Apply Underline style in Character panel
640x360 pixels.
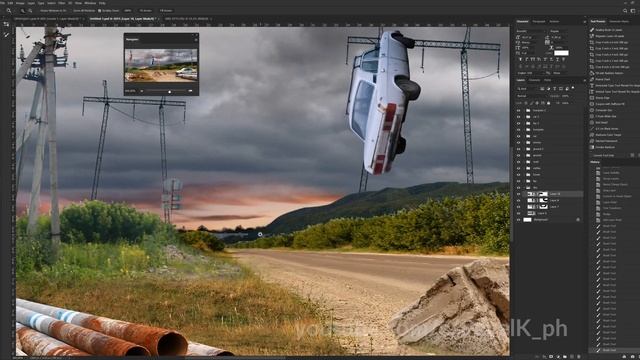pyautogui.click(x=558, y=60)
